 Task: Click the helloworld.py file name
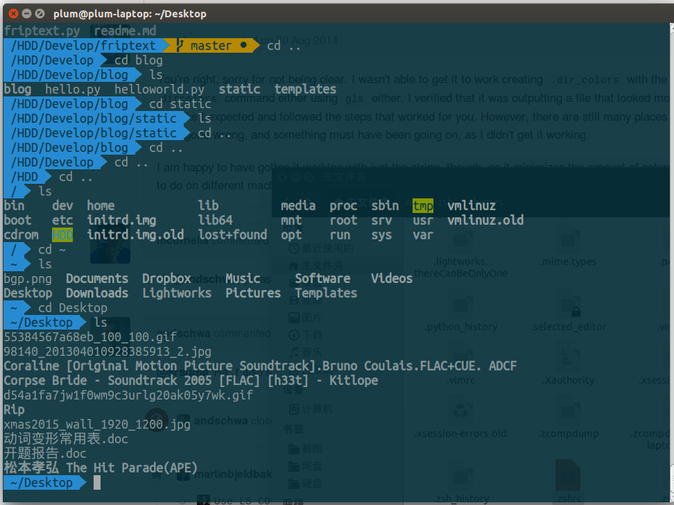click(x=159, y=89)
